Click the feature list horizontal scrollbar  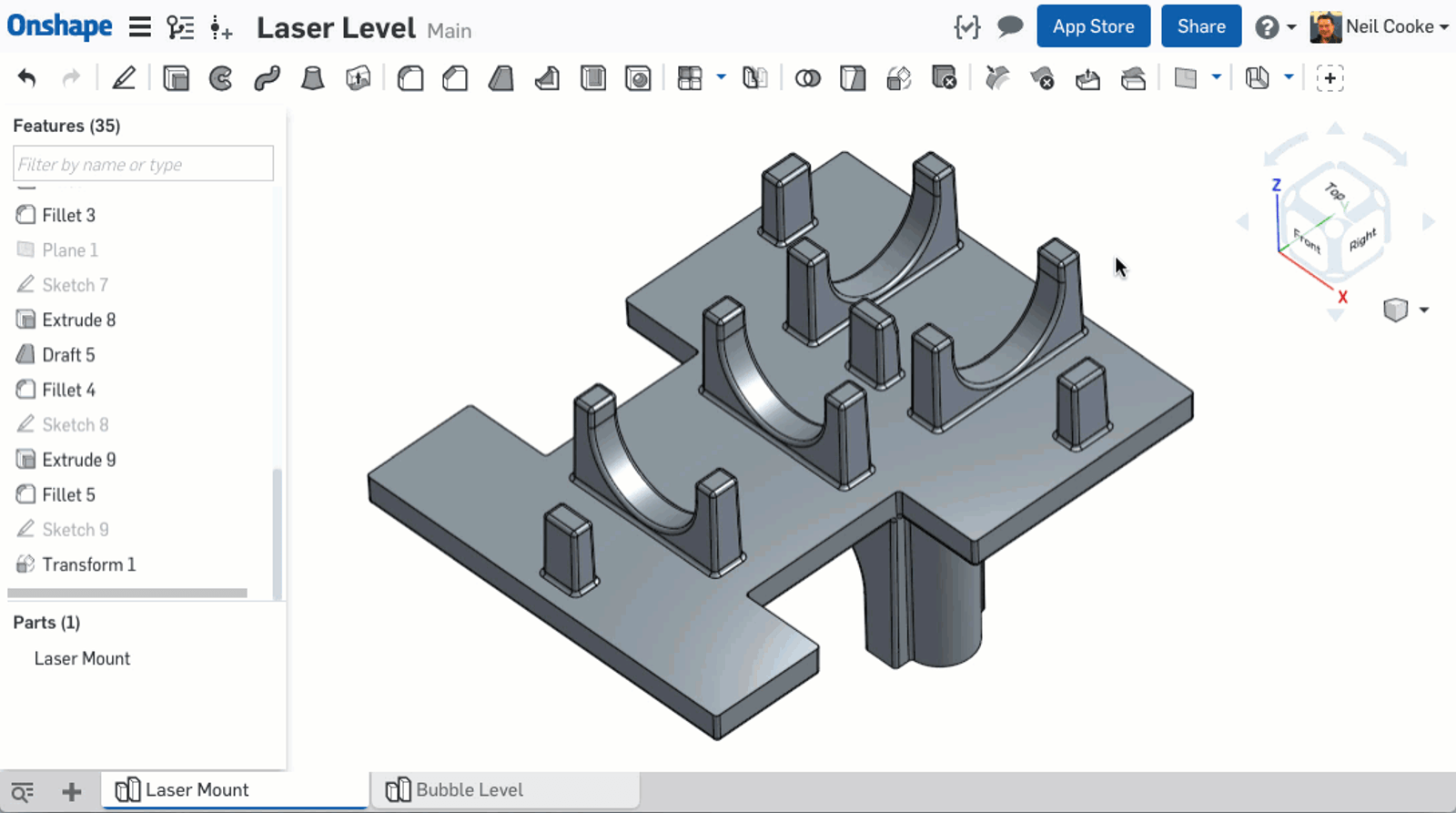(x=127, y=593)
